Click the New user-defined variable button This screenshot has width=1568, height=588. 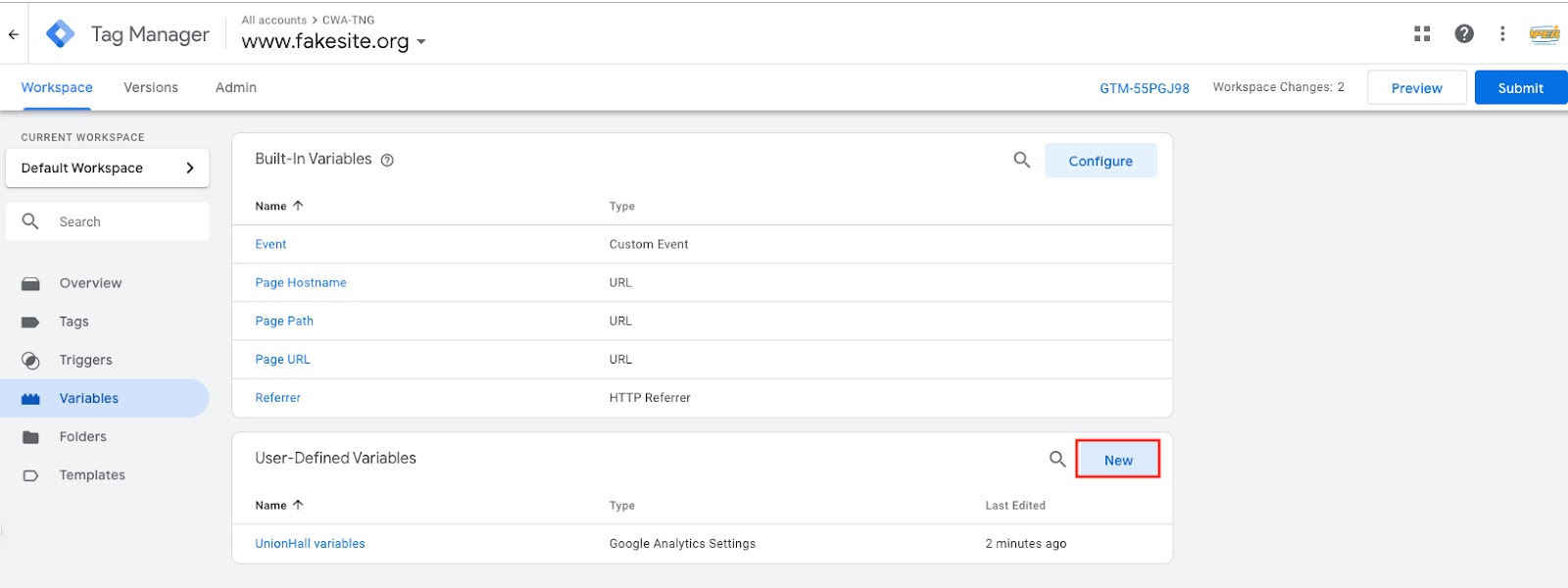click(x=1118, y=460)
